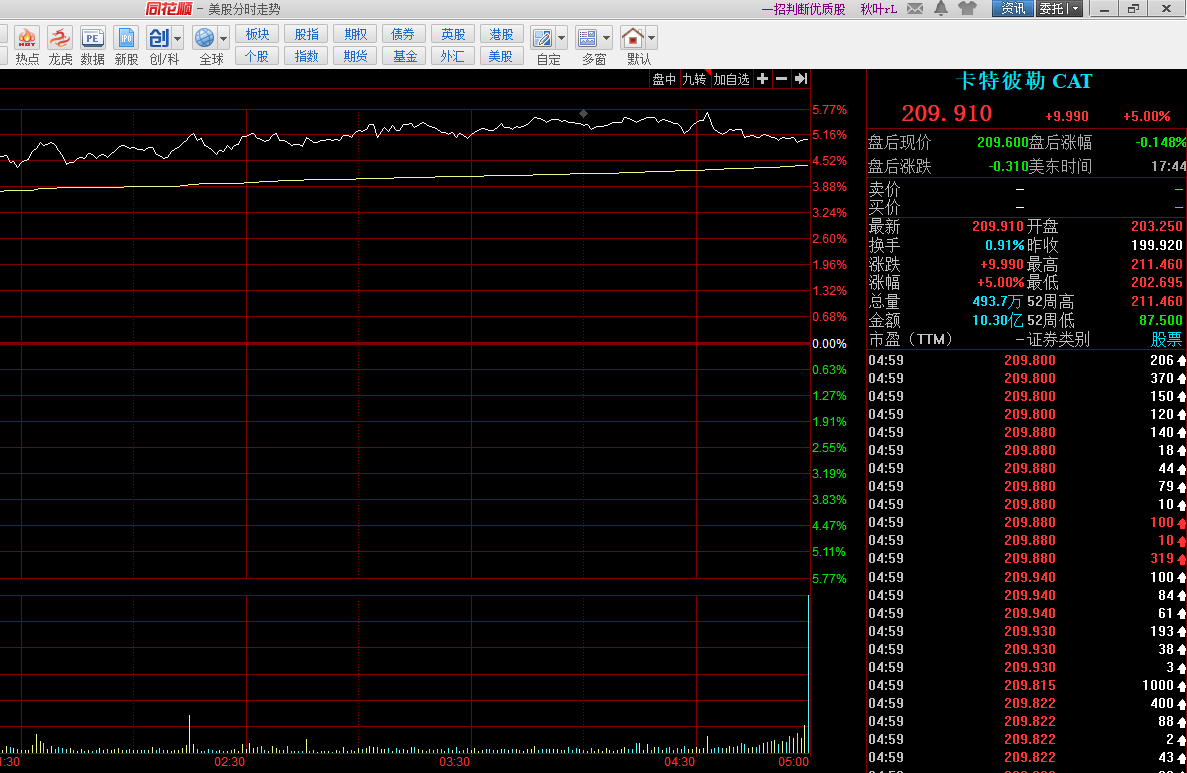The width and height of the screenshot is (1187, 773).
Task: Click the 209.815 trade price
Action: [x=1030, y=685]
